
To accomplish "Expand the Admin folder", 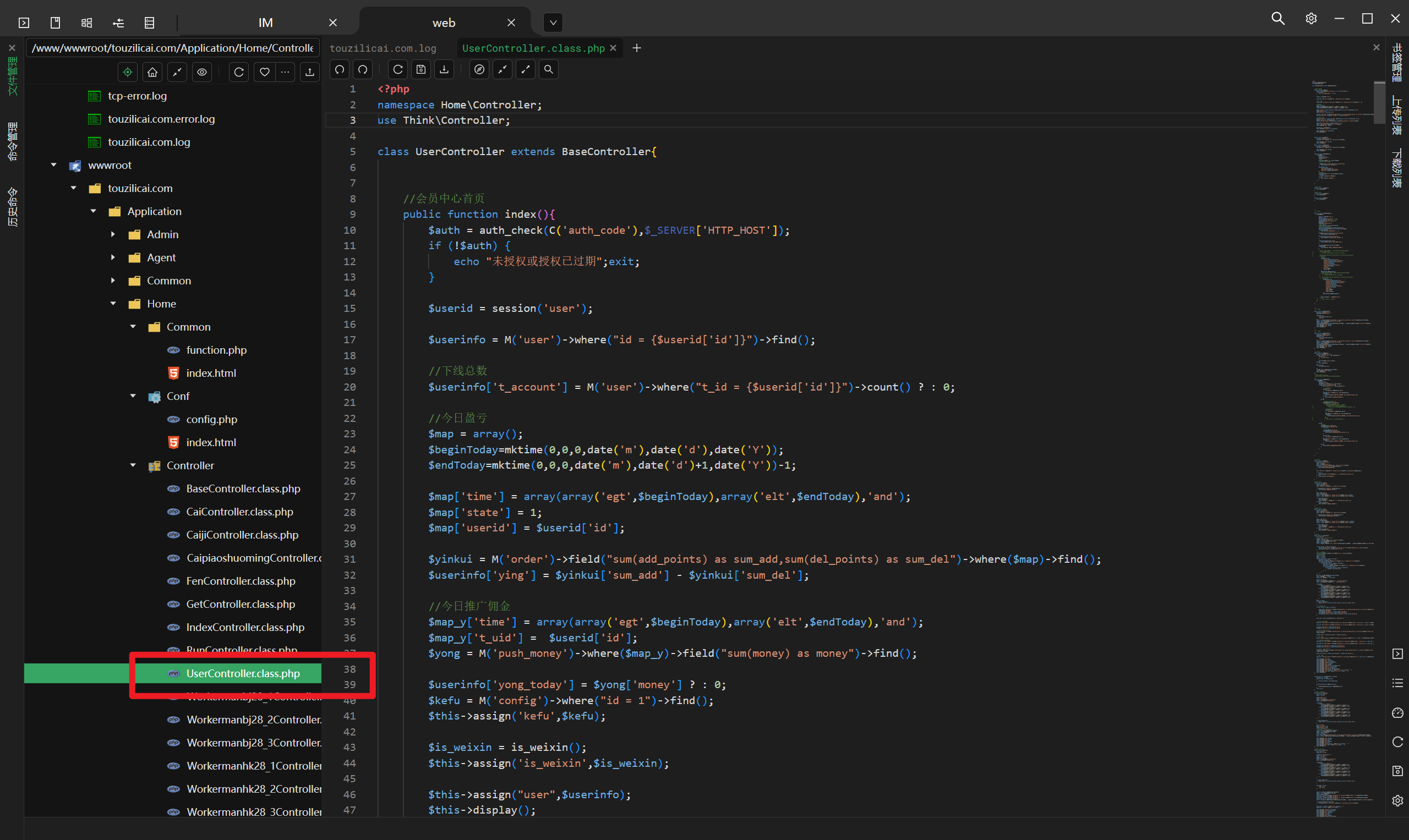I will pyautogui.click(x=113, y=234).
